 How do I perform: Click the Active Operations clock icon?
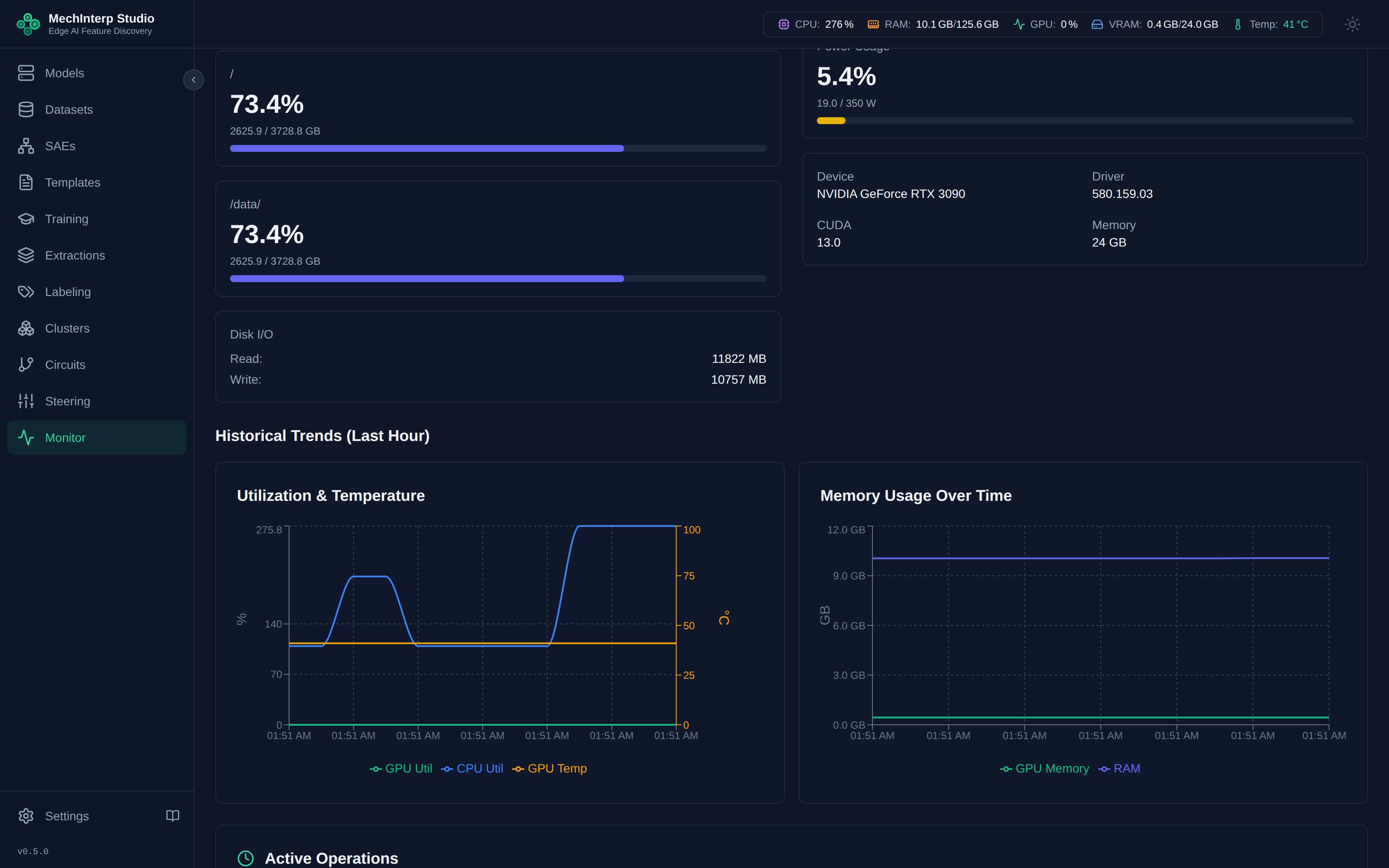click(x=246, y=858)
